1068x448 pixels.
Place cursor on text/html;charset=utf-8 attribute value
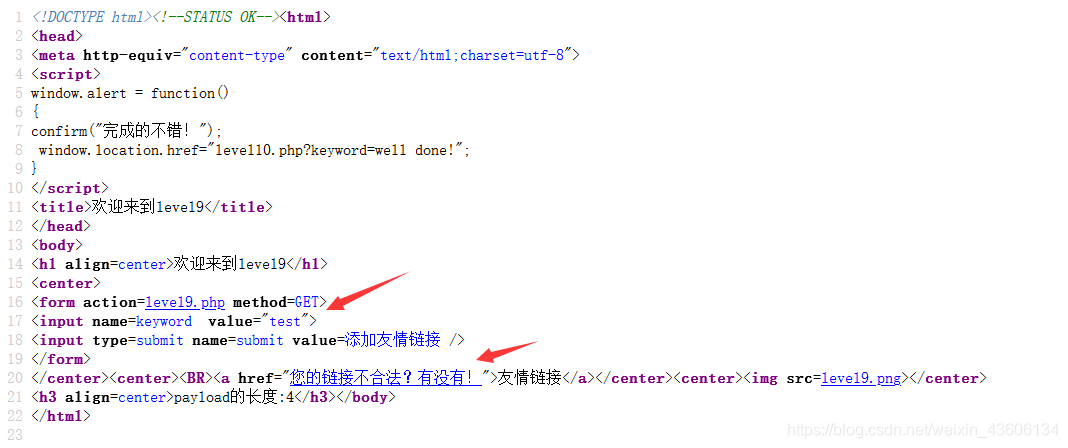pos(472,56)
